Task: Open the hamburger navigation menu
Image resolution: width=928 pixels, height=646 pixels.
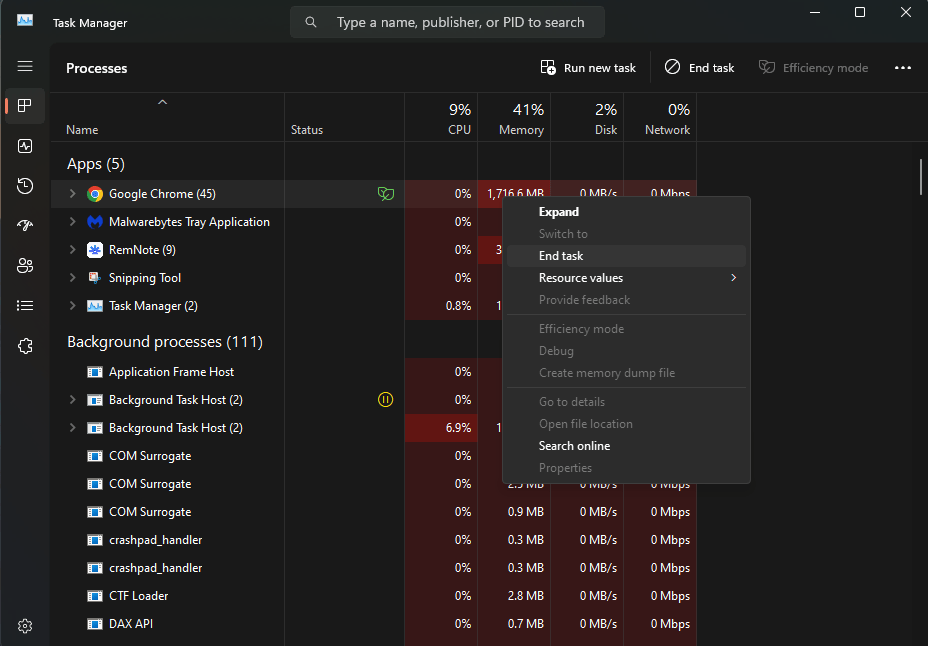Action: 25,66
